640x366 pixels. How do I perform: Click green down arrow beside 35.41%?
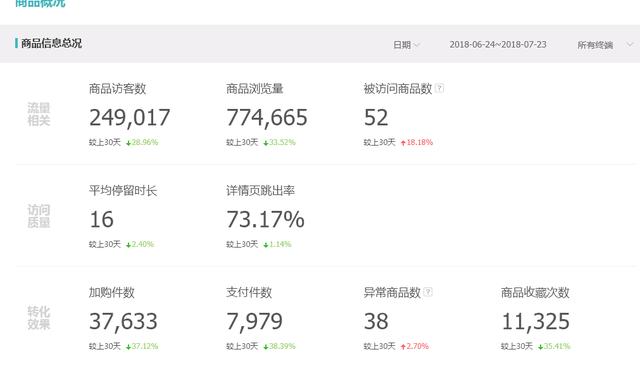tap(541, 346)
